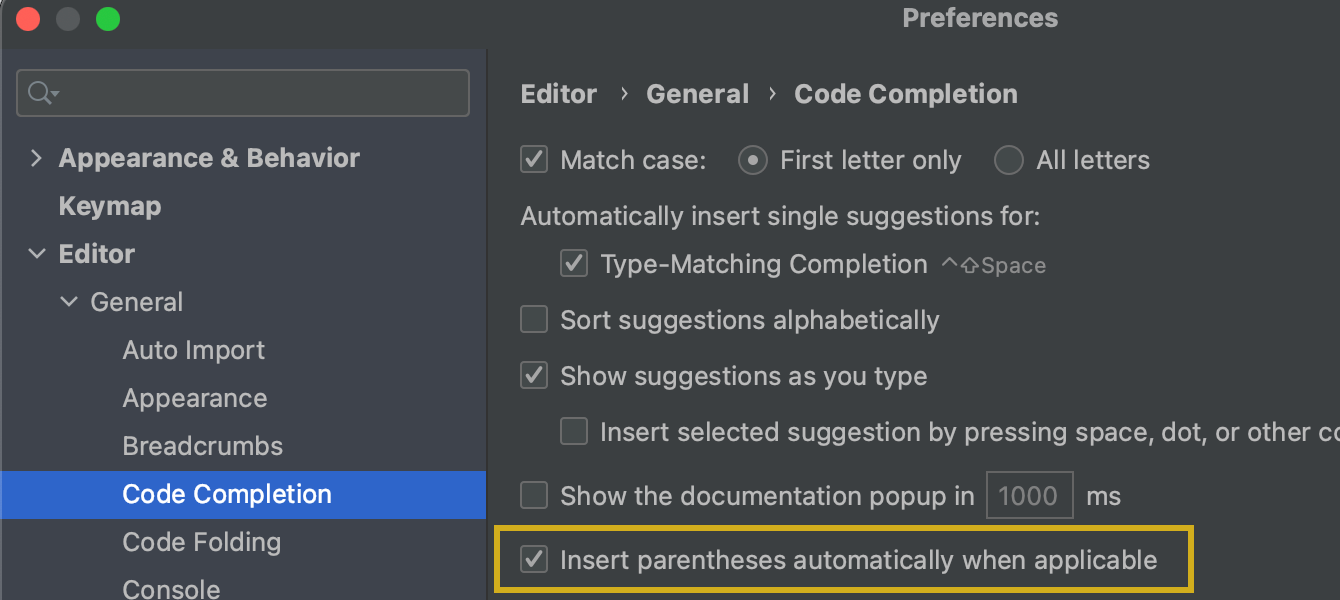The width and height of the screenshot is (1340, 600).
Task: Click the red close window button
Action: [28, 19]
